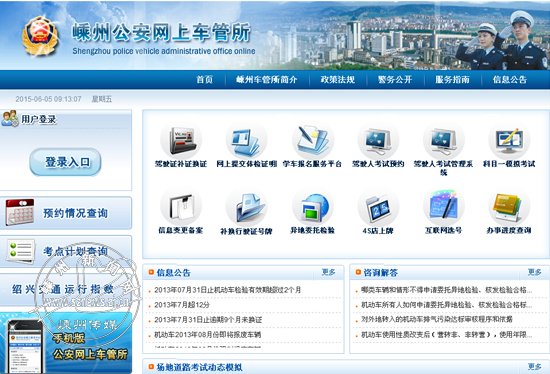The image size is (550, 374).
Task: Open the 驾驶证补证换证 icon
Action: [x=181, y=142]
